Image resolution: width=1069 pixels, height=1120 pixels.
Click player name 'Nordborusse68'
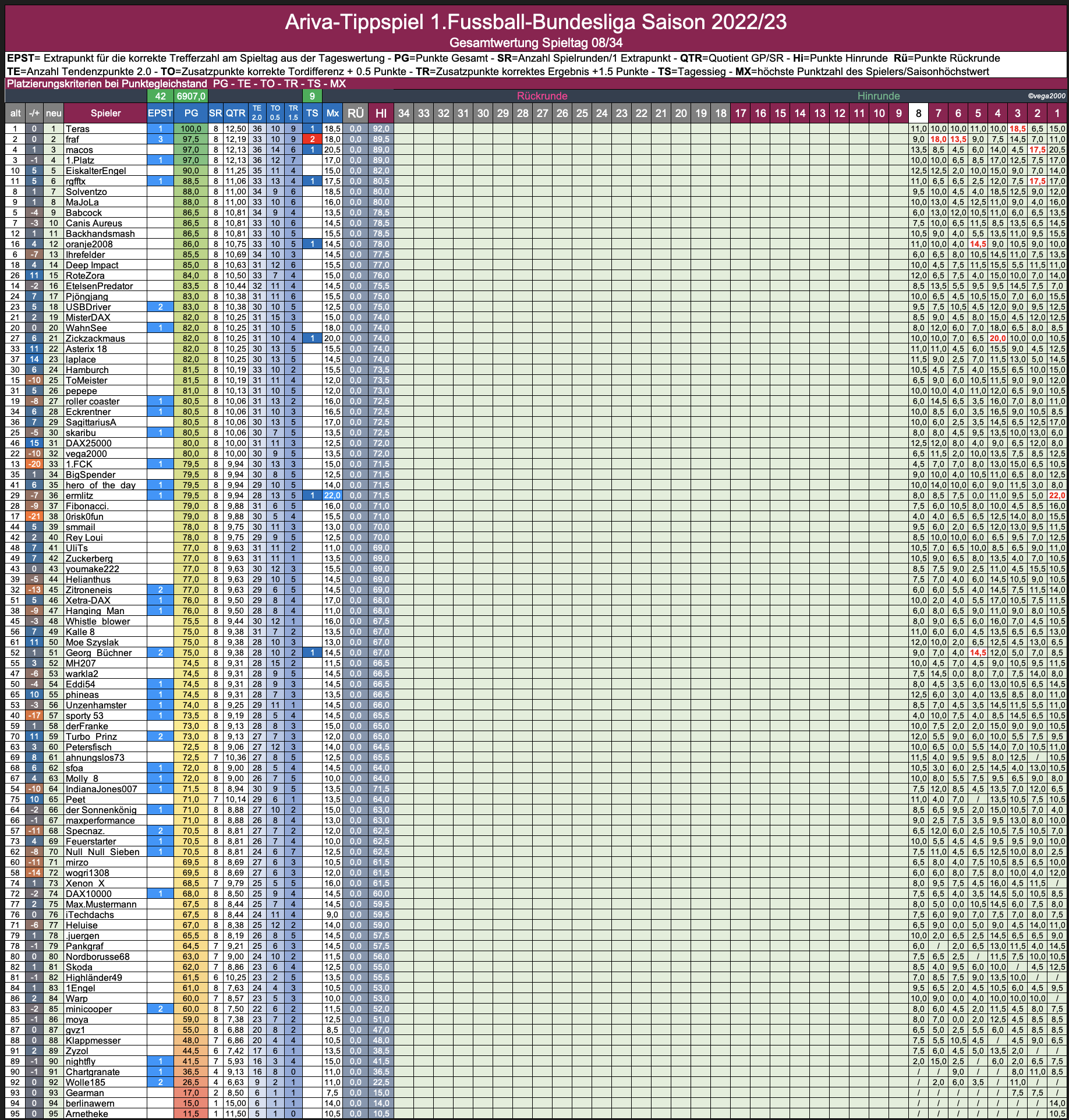pyautogui.click(x=97, y=956)
